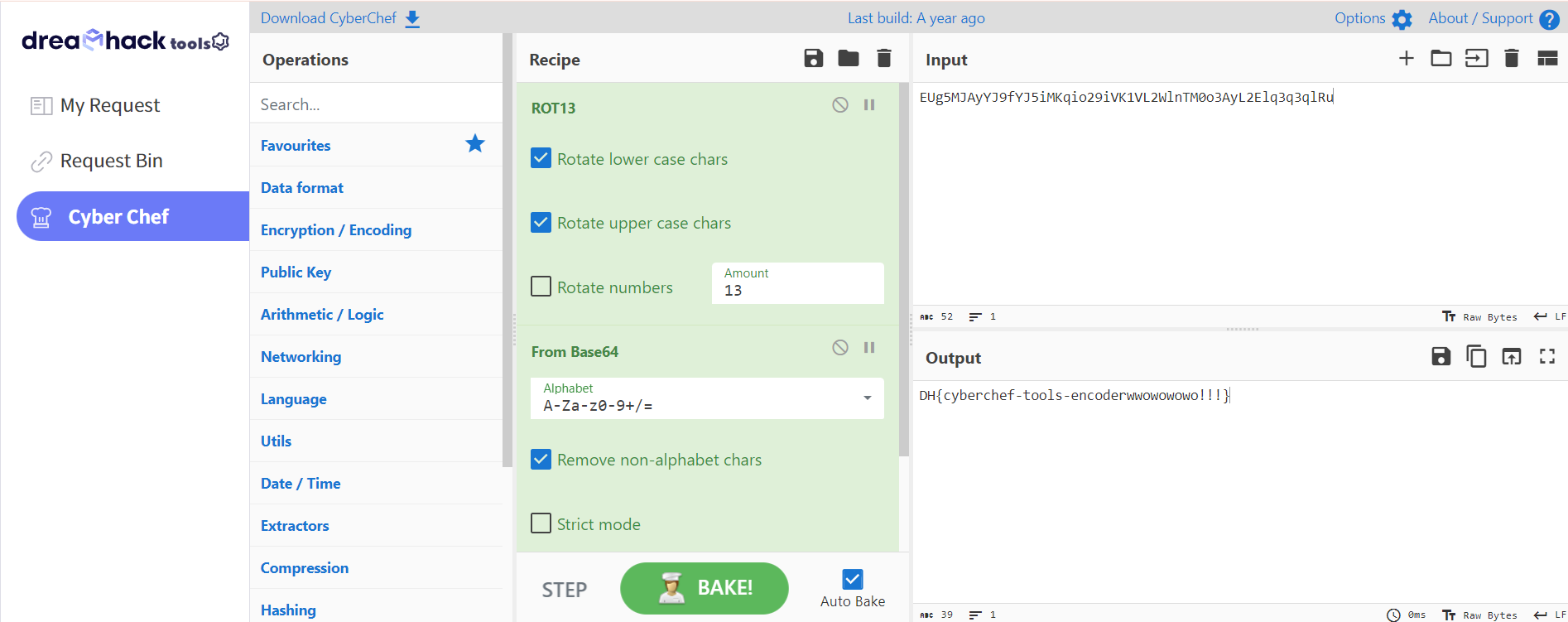
Task: Expand the Date / Time category
Action: pos(377,483)
